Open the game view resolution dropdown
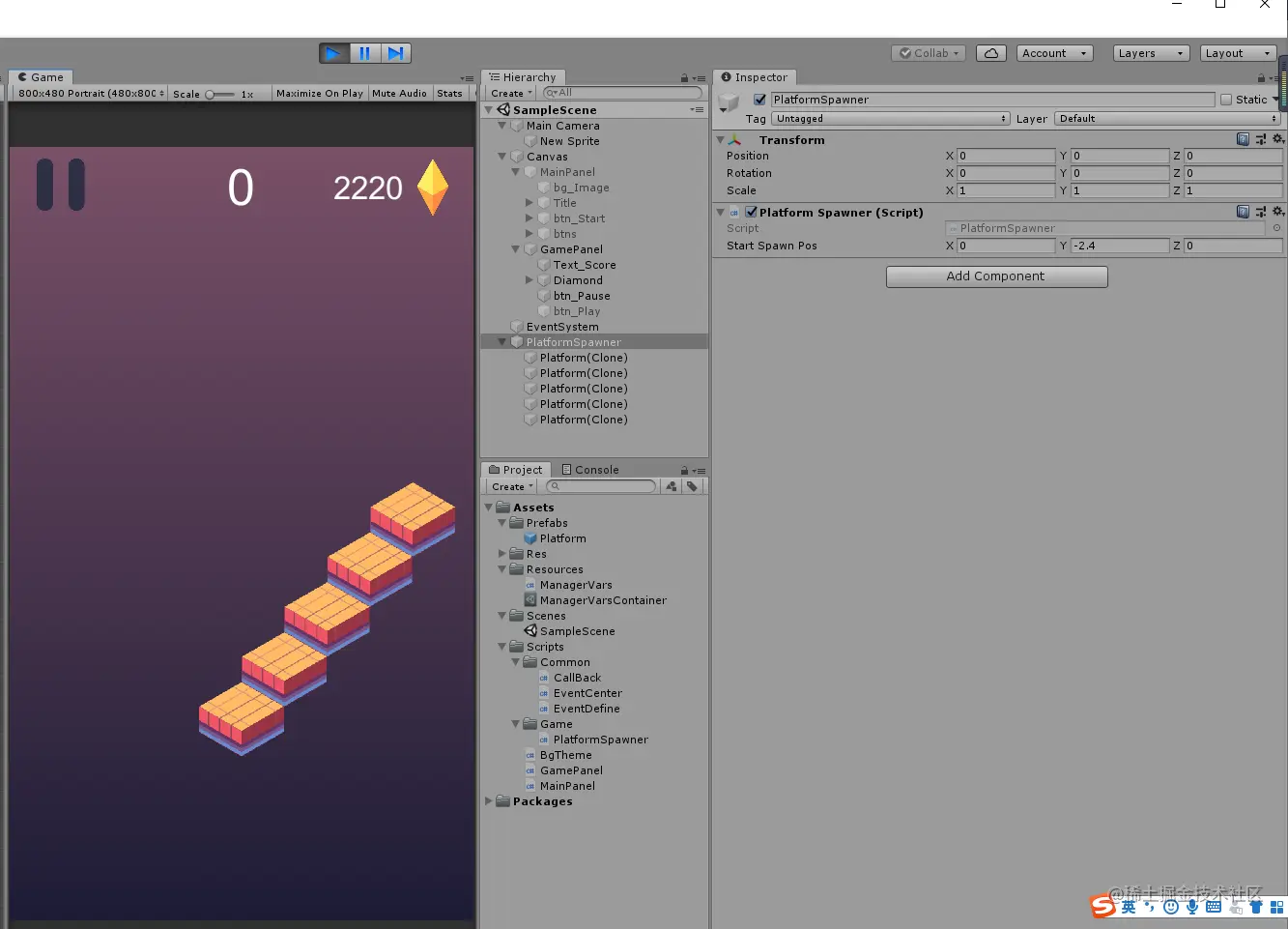The width and height of the screenshot is (1288, 929). pos(91,94)
